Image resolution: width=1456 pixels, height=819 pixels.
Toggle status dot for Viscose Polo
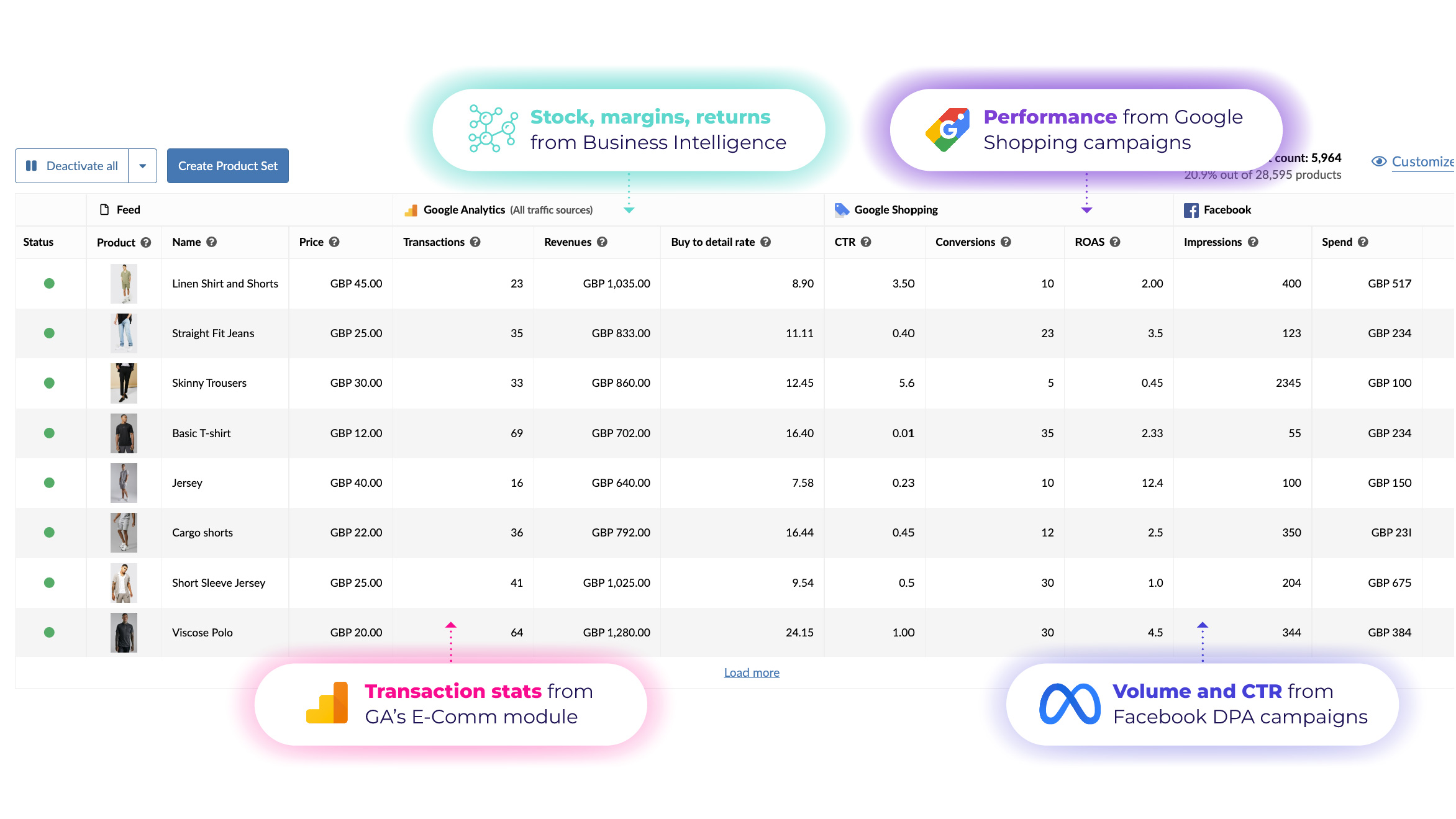(x=49, y=633)
